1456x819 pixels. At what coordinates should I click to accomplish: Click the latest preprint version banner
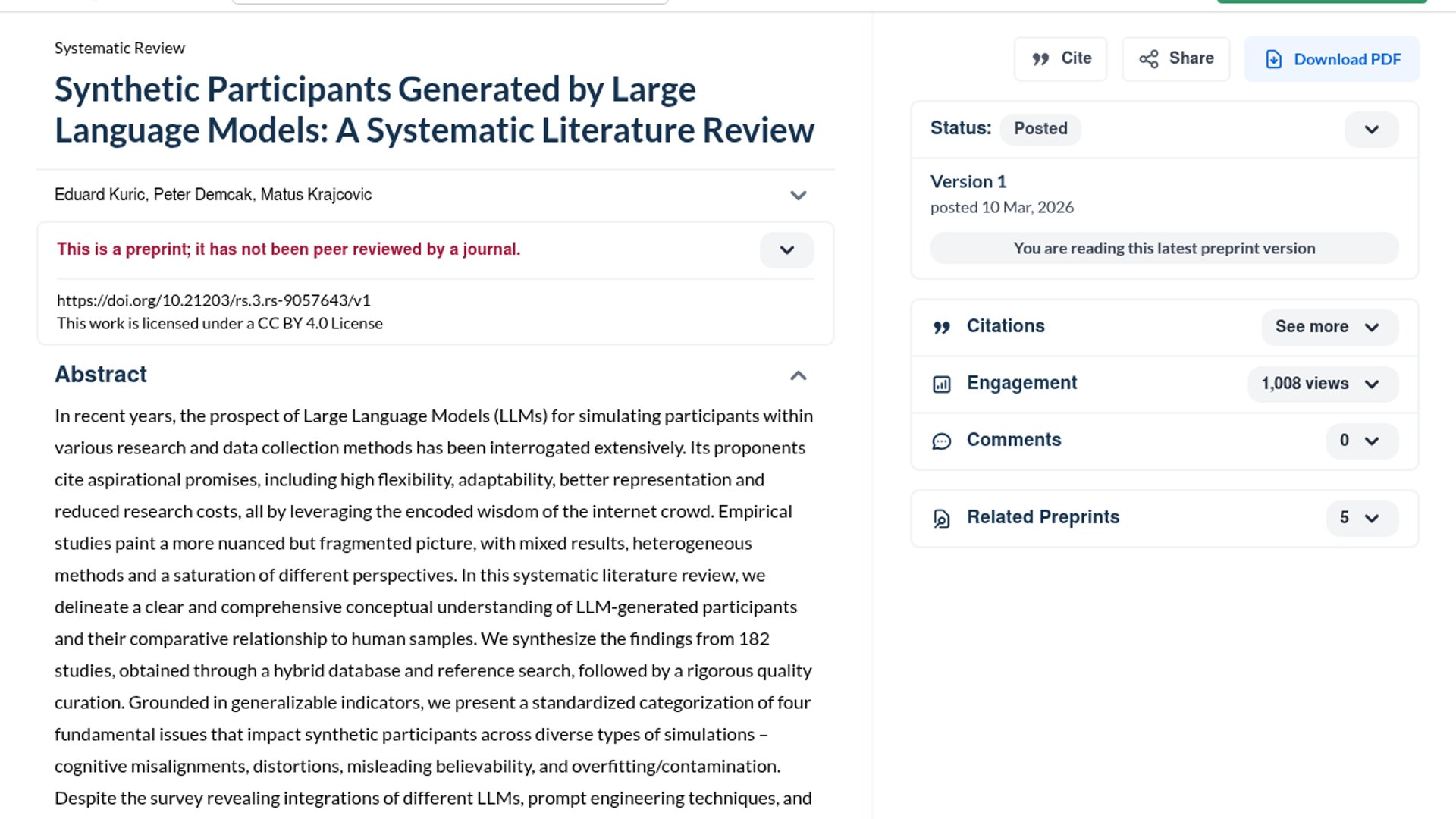click(x=1163, y=248)
